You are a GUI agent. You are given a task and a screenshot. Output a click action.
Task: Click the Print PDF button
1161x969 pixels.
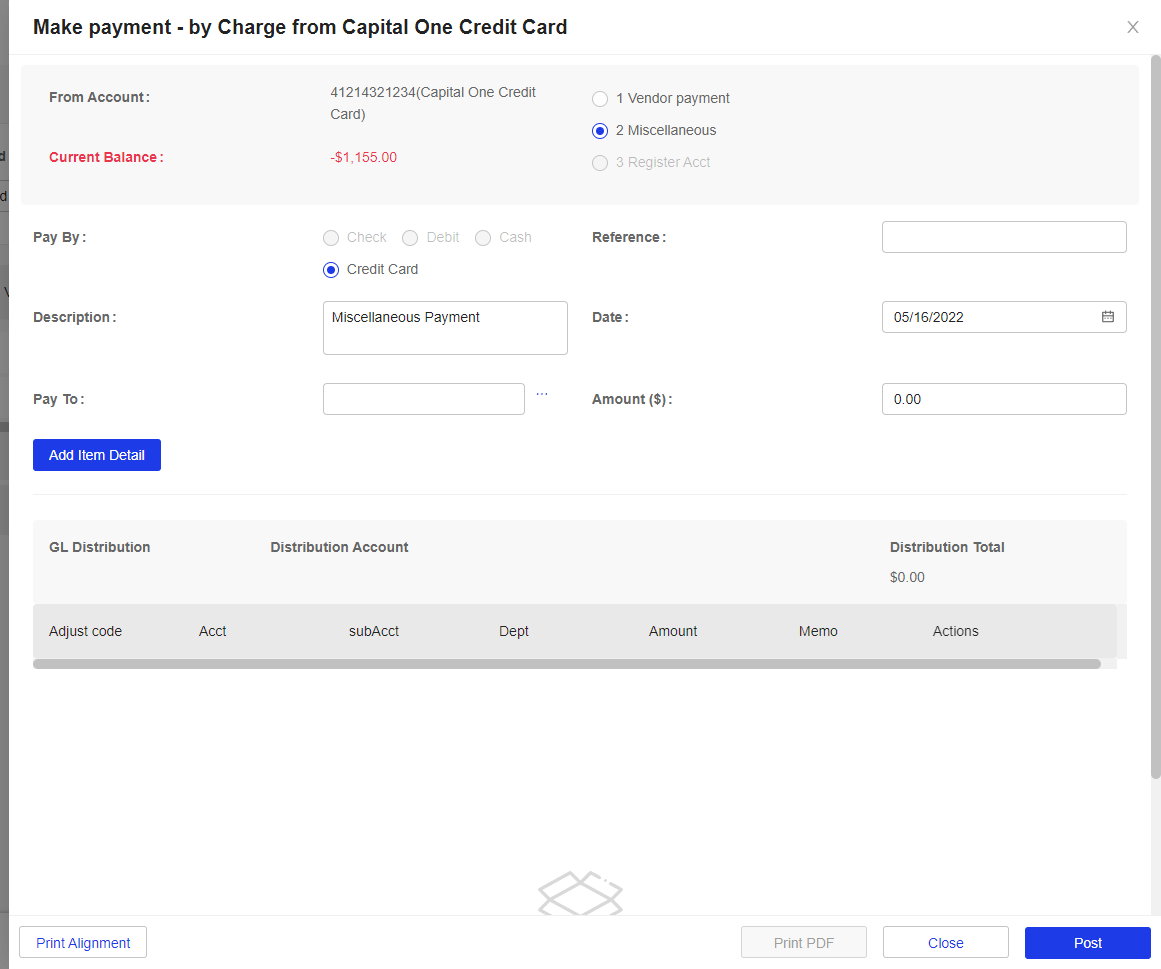click(803, 942)
